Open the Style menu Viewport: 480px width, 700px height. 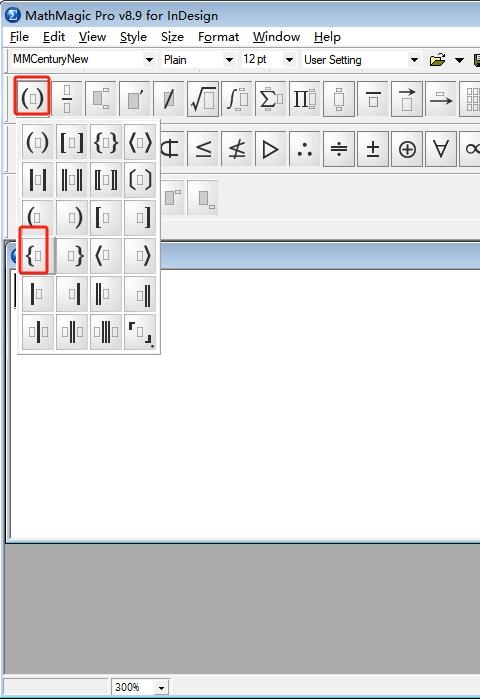tap(133, 37)
